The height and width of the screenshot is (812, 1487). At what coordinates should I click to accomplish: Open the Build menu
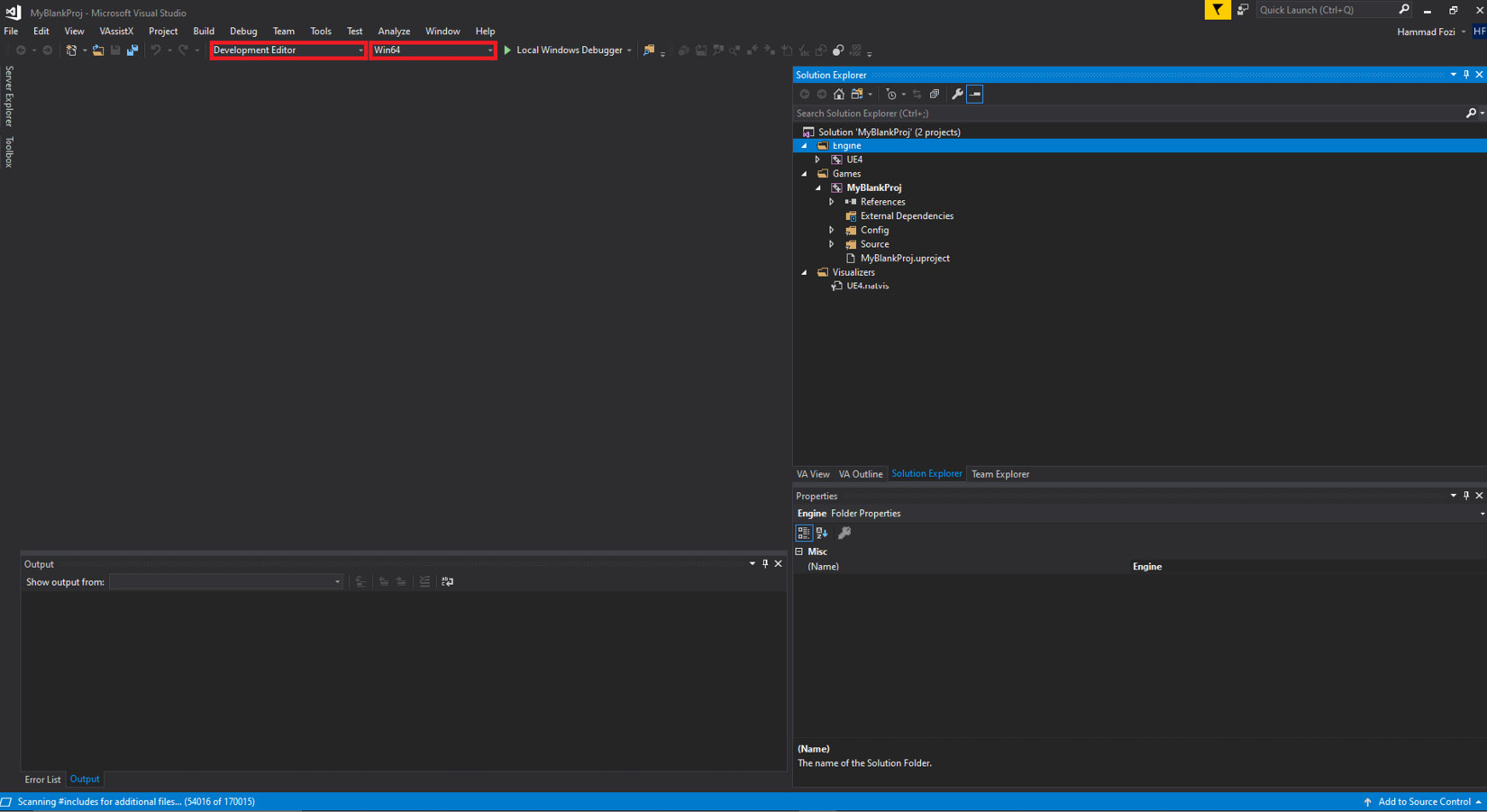tap(204, 31)
